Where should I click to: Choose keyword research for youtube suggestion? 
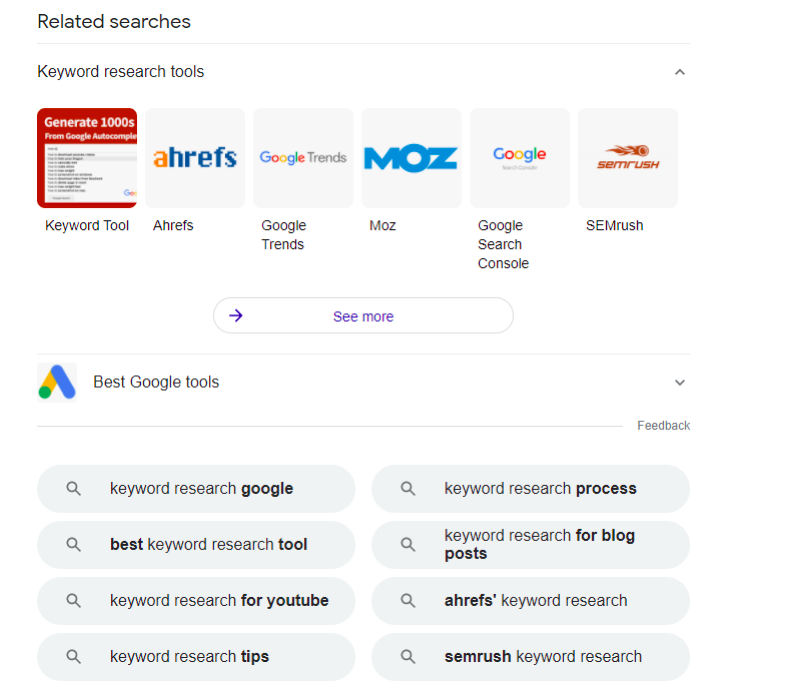pyautogui.click(x=218, y=601)
